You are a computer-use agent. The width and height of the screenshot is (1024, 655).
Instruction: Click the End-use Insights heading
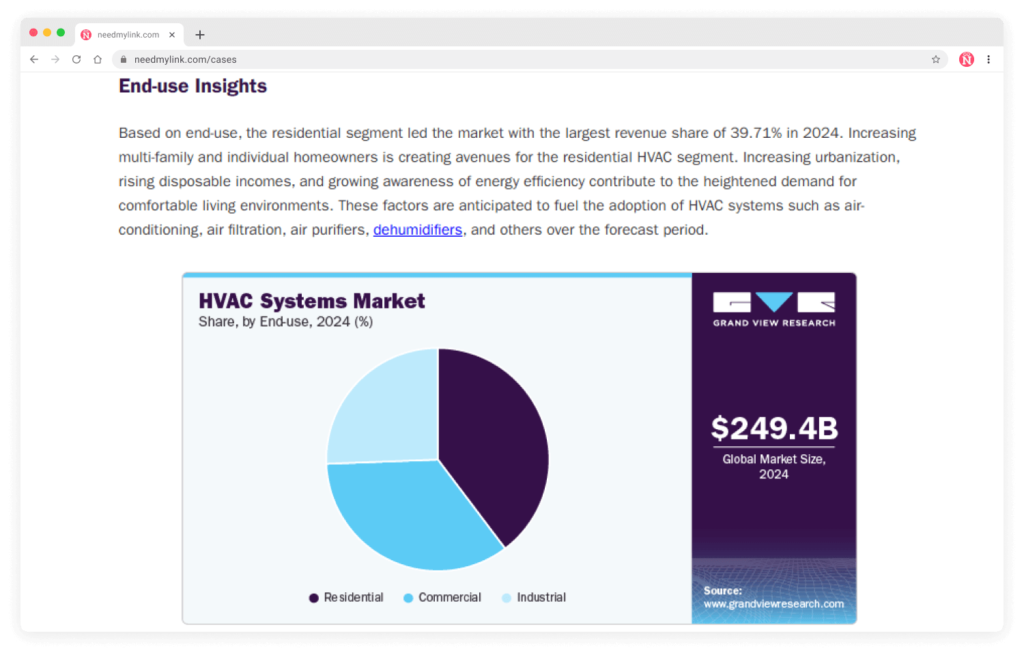192,87
